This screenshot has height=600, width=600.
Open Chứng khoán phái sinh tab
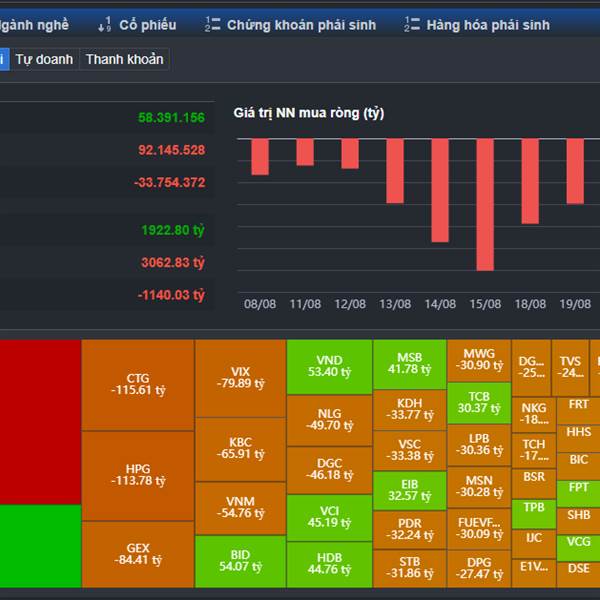point(301,25)
